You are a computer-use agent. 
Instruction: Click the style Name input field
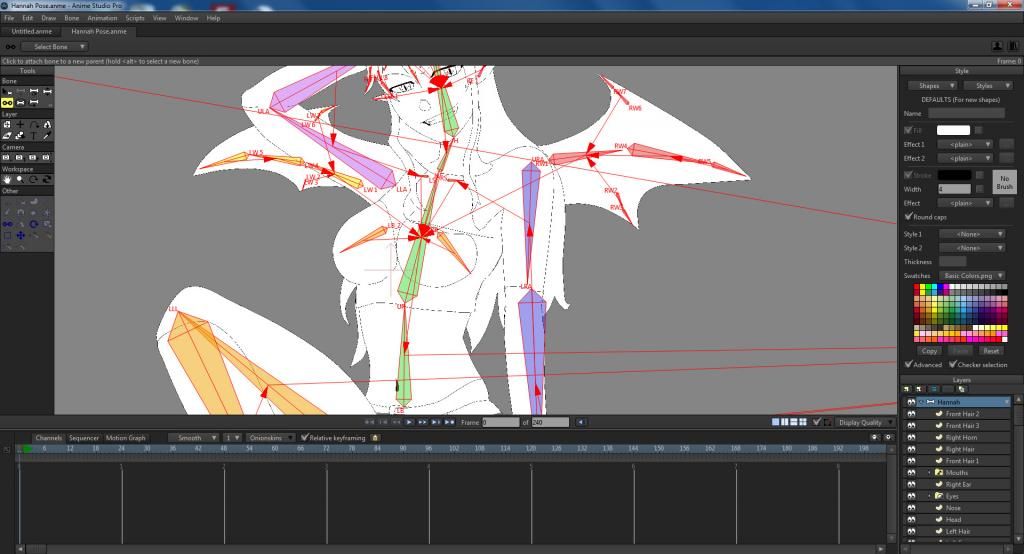pyautogui.click(x=966, y=113)
